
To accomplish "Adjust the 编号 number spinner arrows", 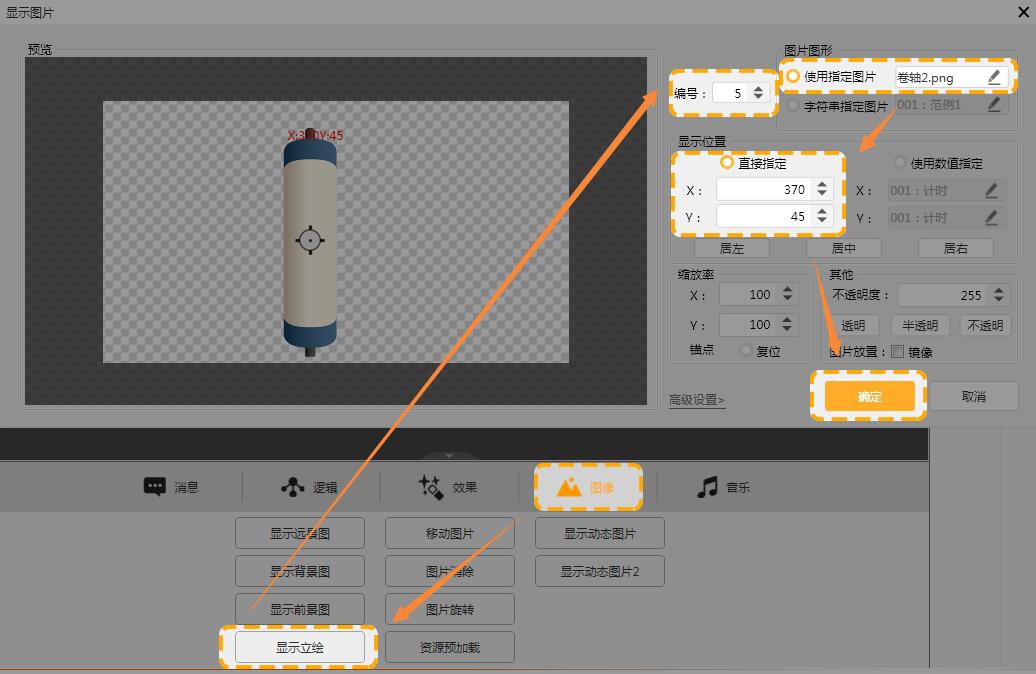I will [x=758, y=93].
